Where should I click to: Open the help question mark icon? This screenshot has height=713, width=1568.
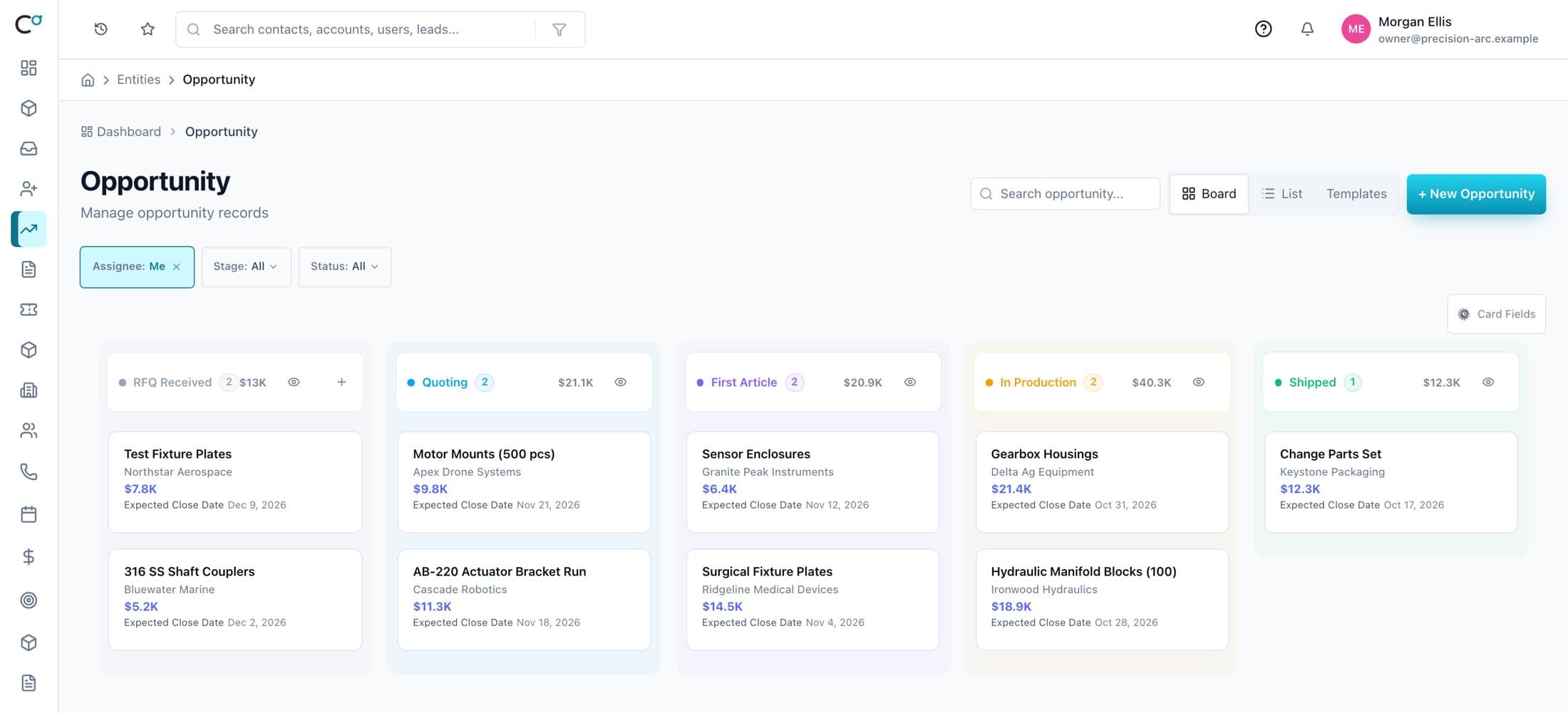click(x=1263, y=29)
